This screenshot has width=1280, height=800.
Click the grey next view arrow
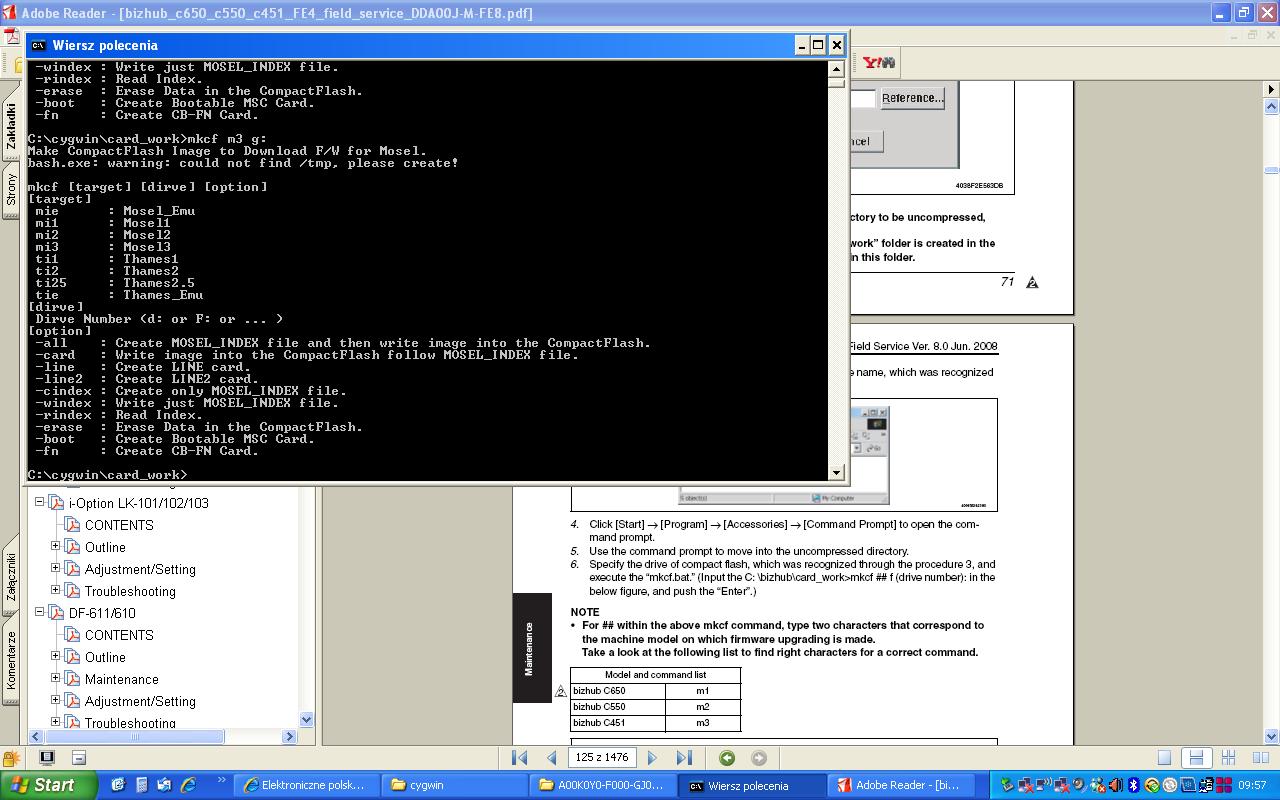click(759, 758)
